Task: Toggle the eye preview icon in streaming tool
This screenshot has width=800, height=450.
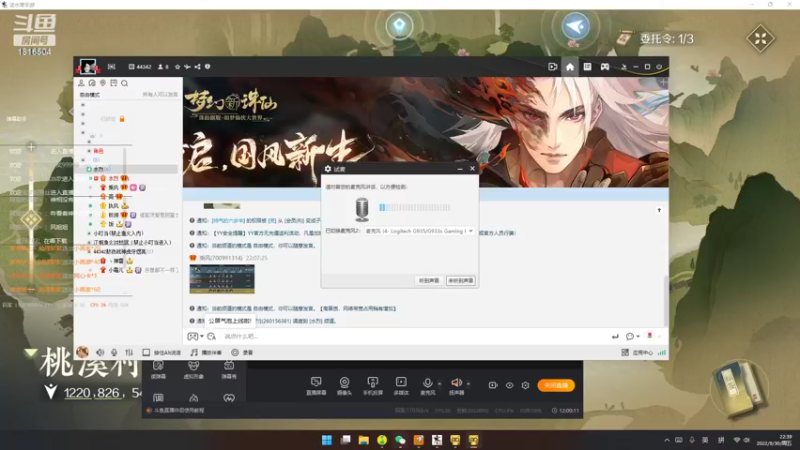Action: tap(509, 385)
